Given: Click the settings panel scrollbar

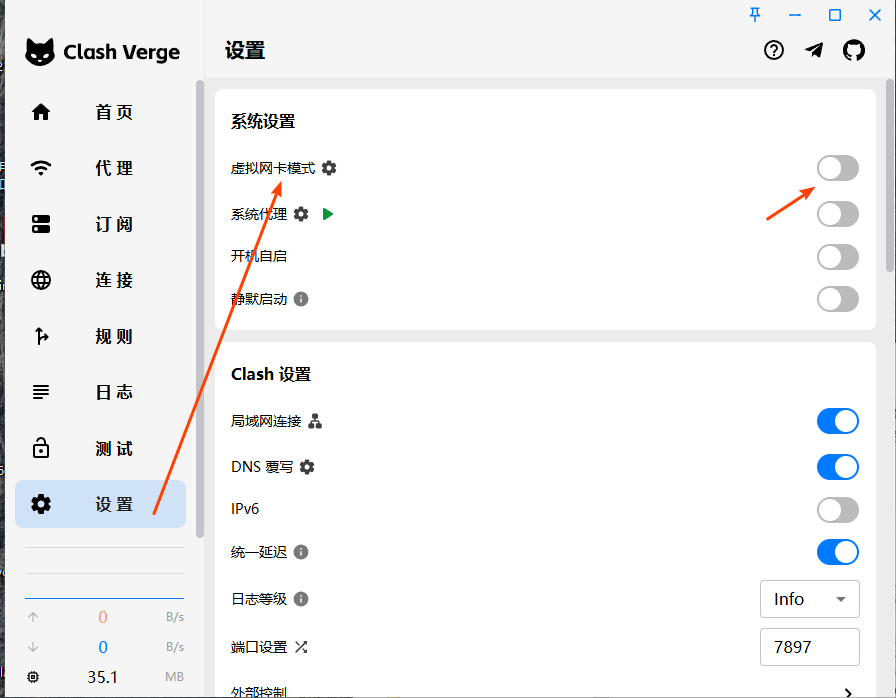Looking at the screenshot, I should pyautogui.click(x=890, y=175).
